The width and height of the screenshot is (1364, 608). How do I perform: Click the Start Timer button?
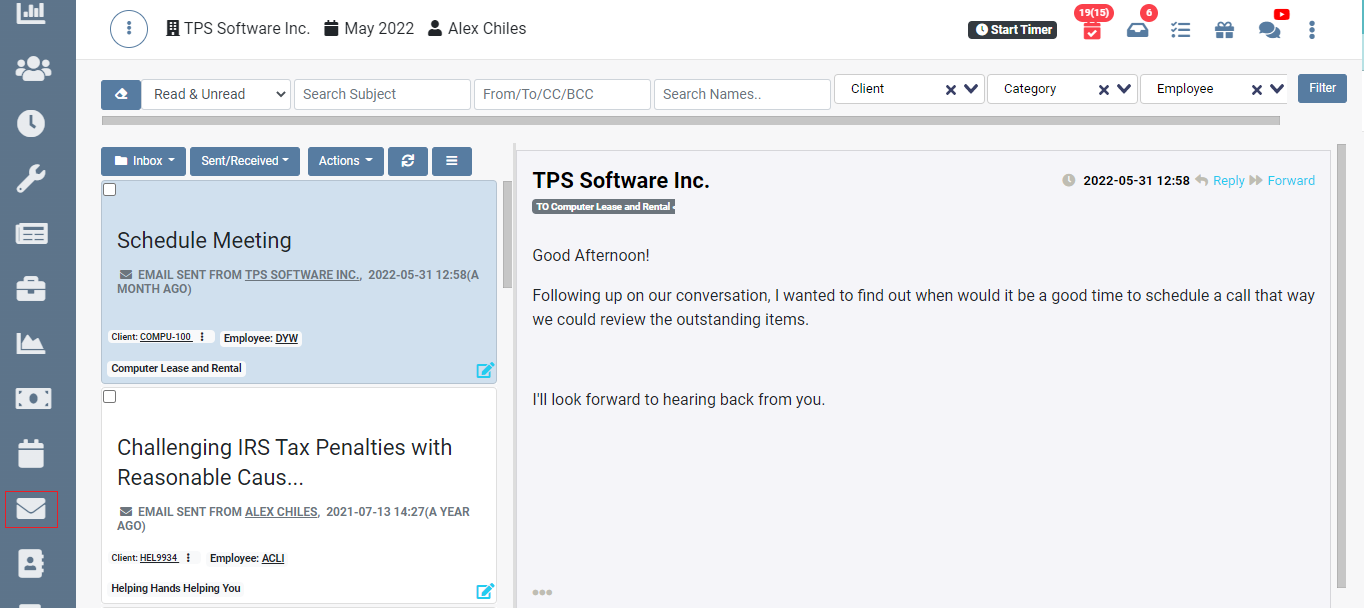point(1012,30)
